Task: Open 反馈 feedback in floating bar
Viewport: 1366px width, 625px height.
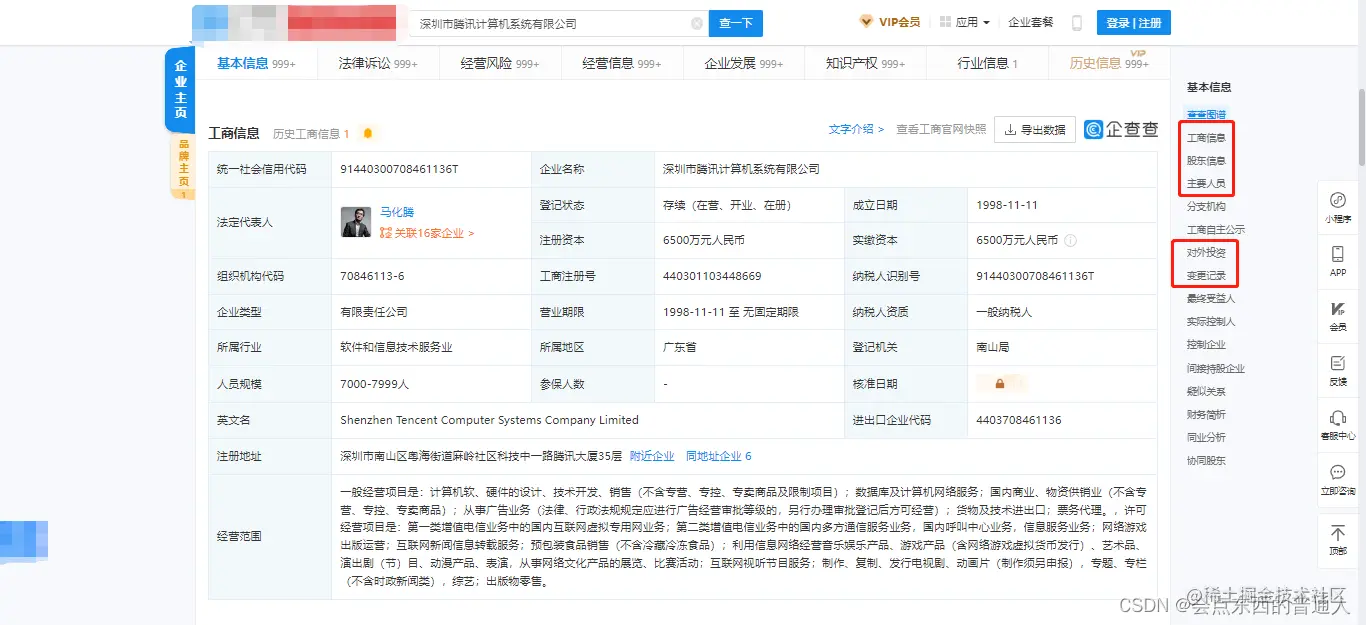Action: pos(1337,370)
